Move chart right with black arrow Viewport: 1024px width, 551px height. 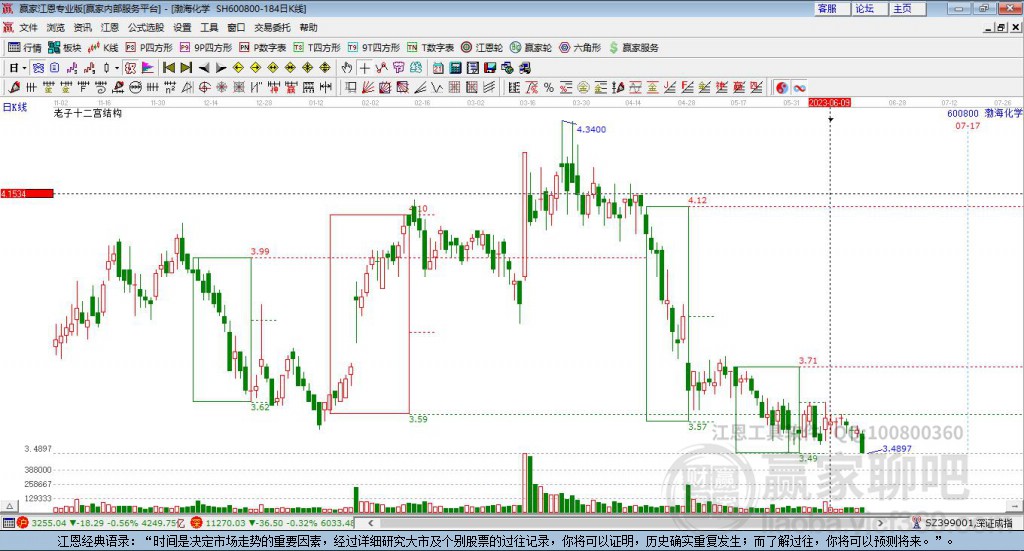221,68
